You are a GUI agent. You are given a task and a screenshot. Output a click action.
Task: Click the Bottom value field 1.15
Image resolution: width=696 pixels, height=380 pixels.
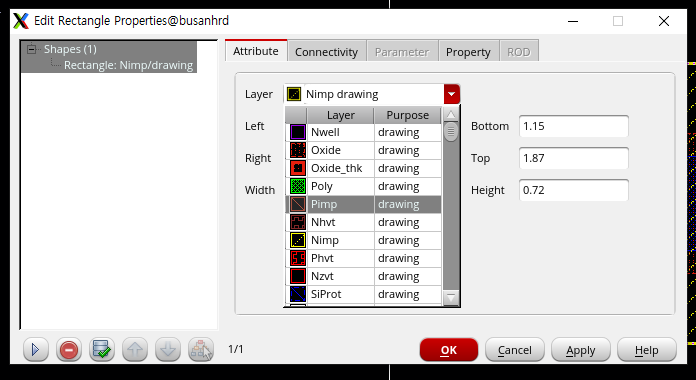[574, 126]
